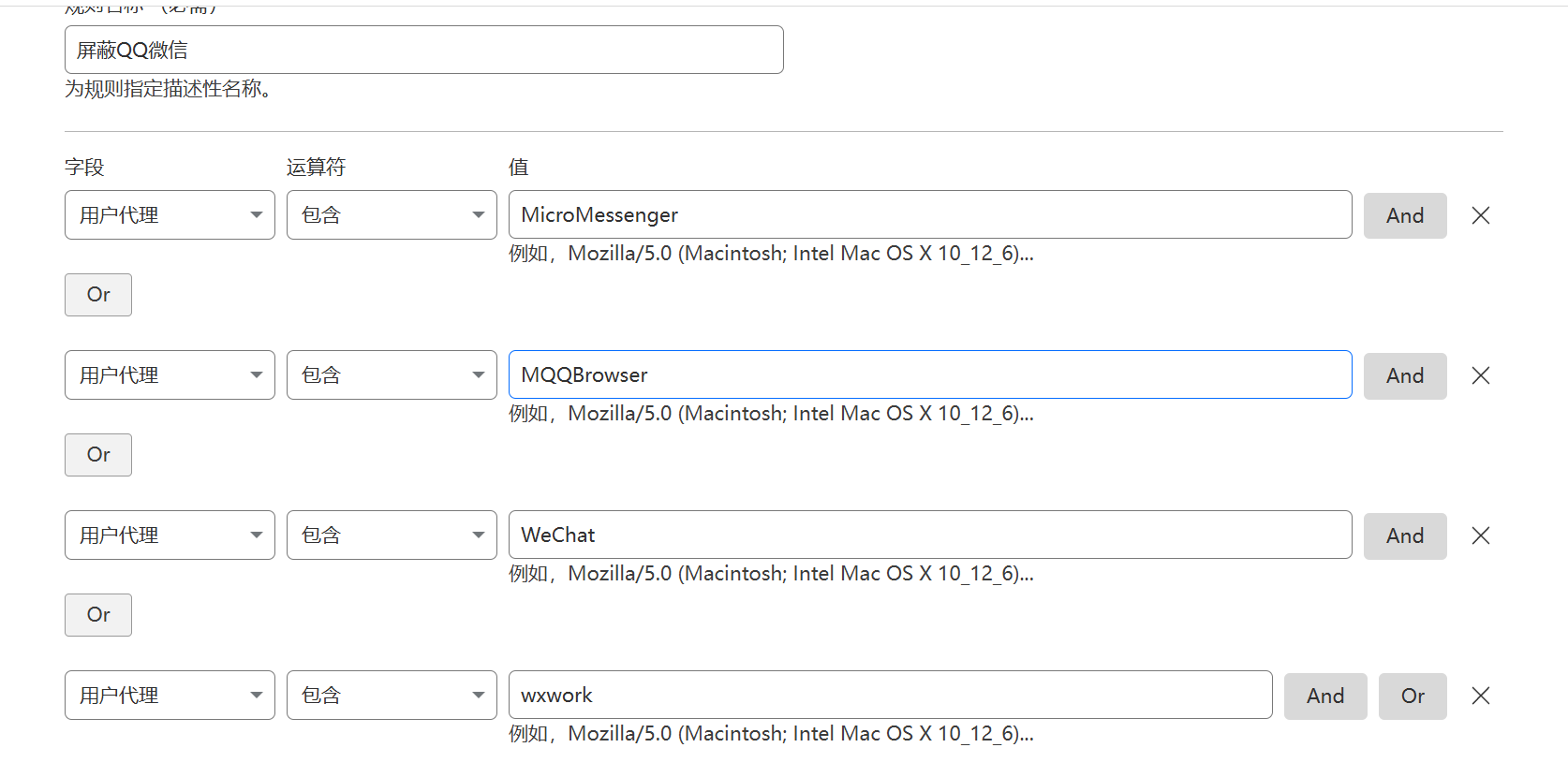The image size is (1568, 777).
Task: Focus the MicroMessenger value field
Action: pyautogui.click(x=930, y=214)
